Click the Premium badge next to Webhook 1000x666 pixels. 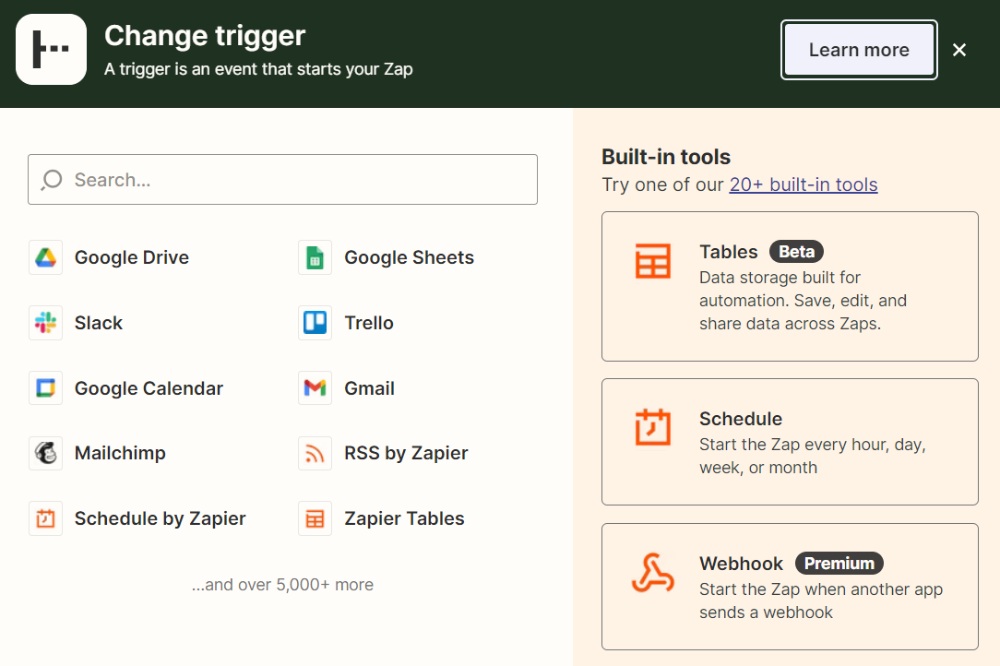[839, 563]
